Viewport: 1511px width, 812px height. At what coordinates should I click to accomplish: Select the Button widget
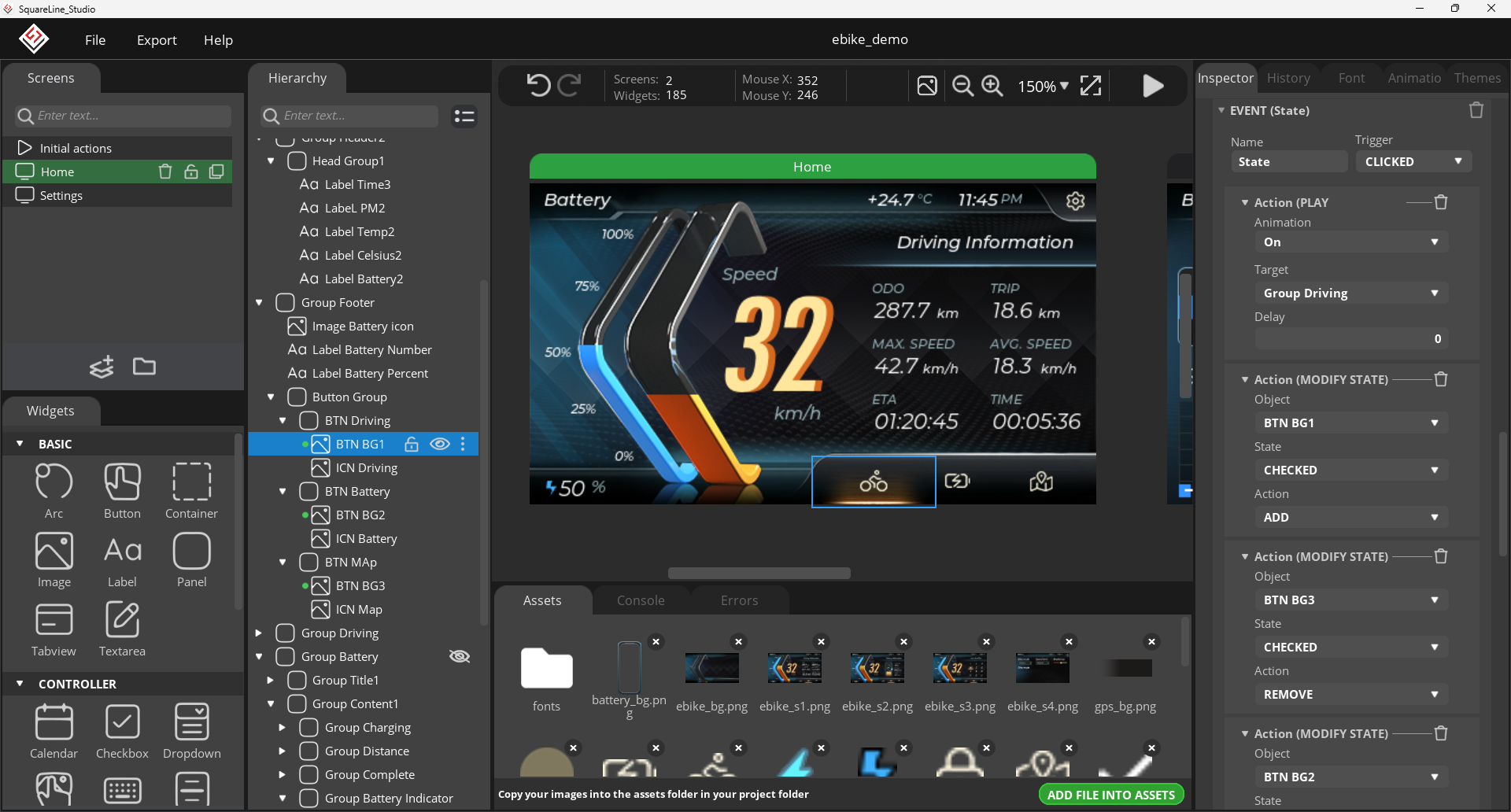[122, 491]
